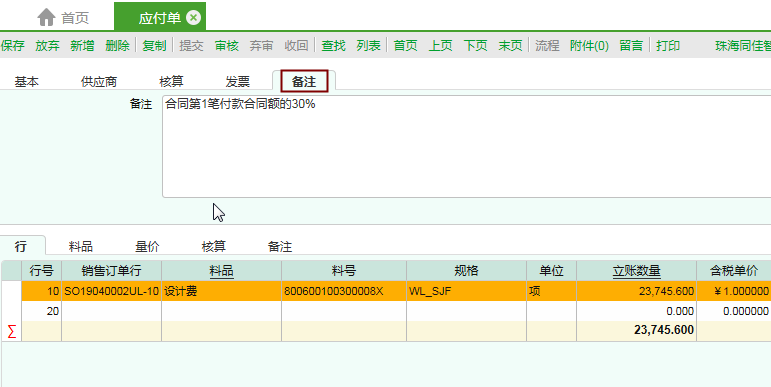The image size is (771, 387).
Task: Open the header 基本 tab
Action: pyautogui.click(x=27, y=82)
